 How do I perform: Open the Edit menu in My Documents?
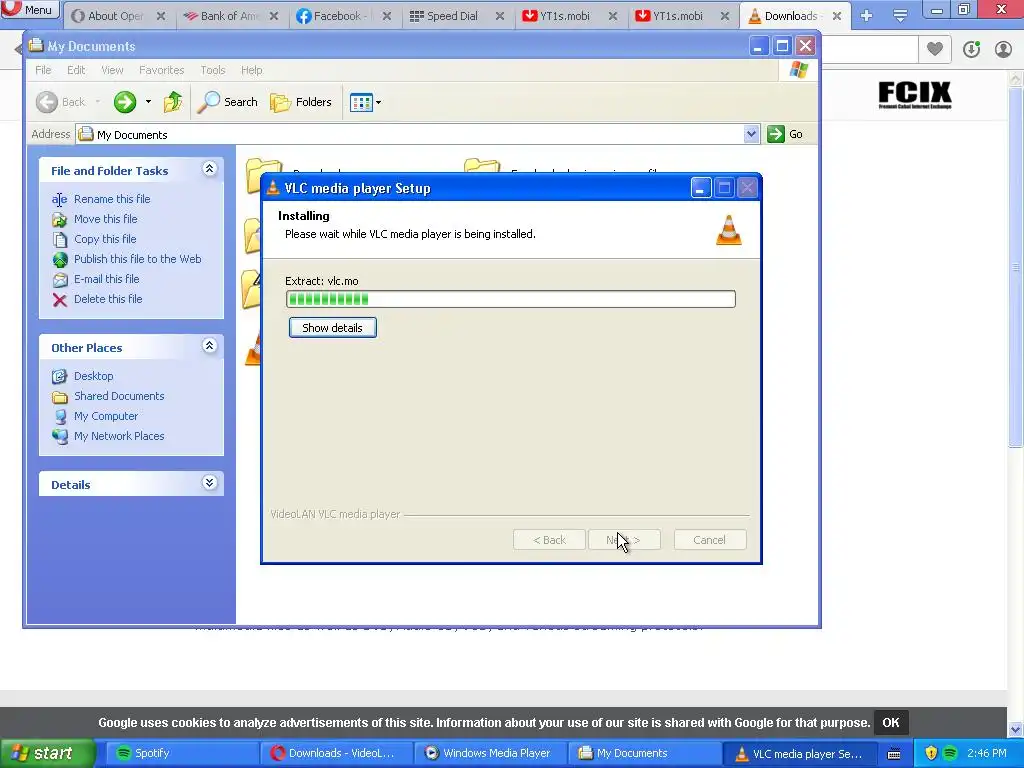[76, 70]
